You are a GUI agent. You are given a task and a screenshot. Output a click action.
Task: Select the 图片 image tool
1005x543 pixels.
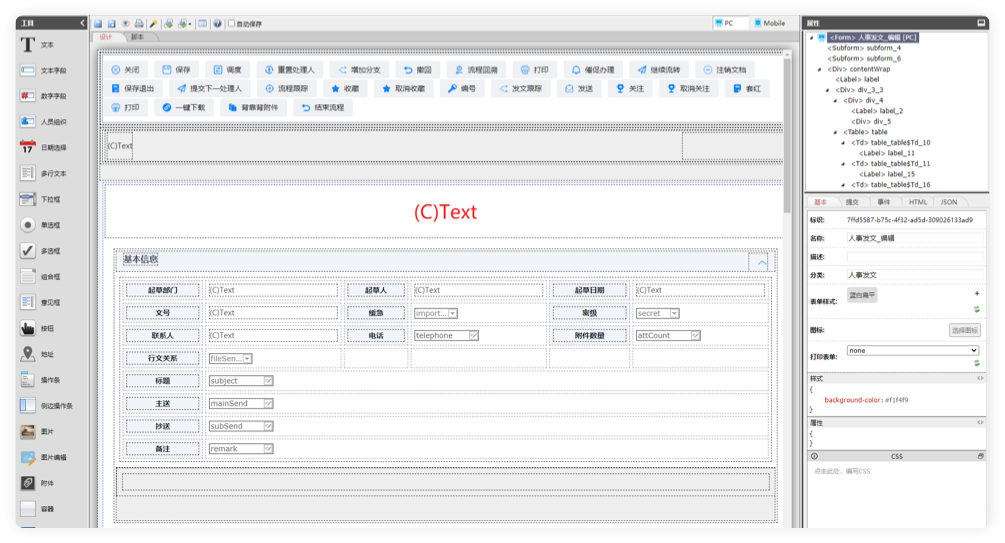pos(38,431)
